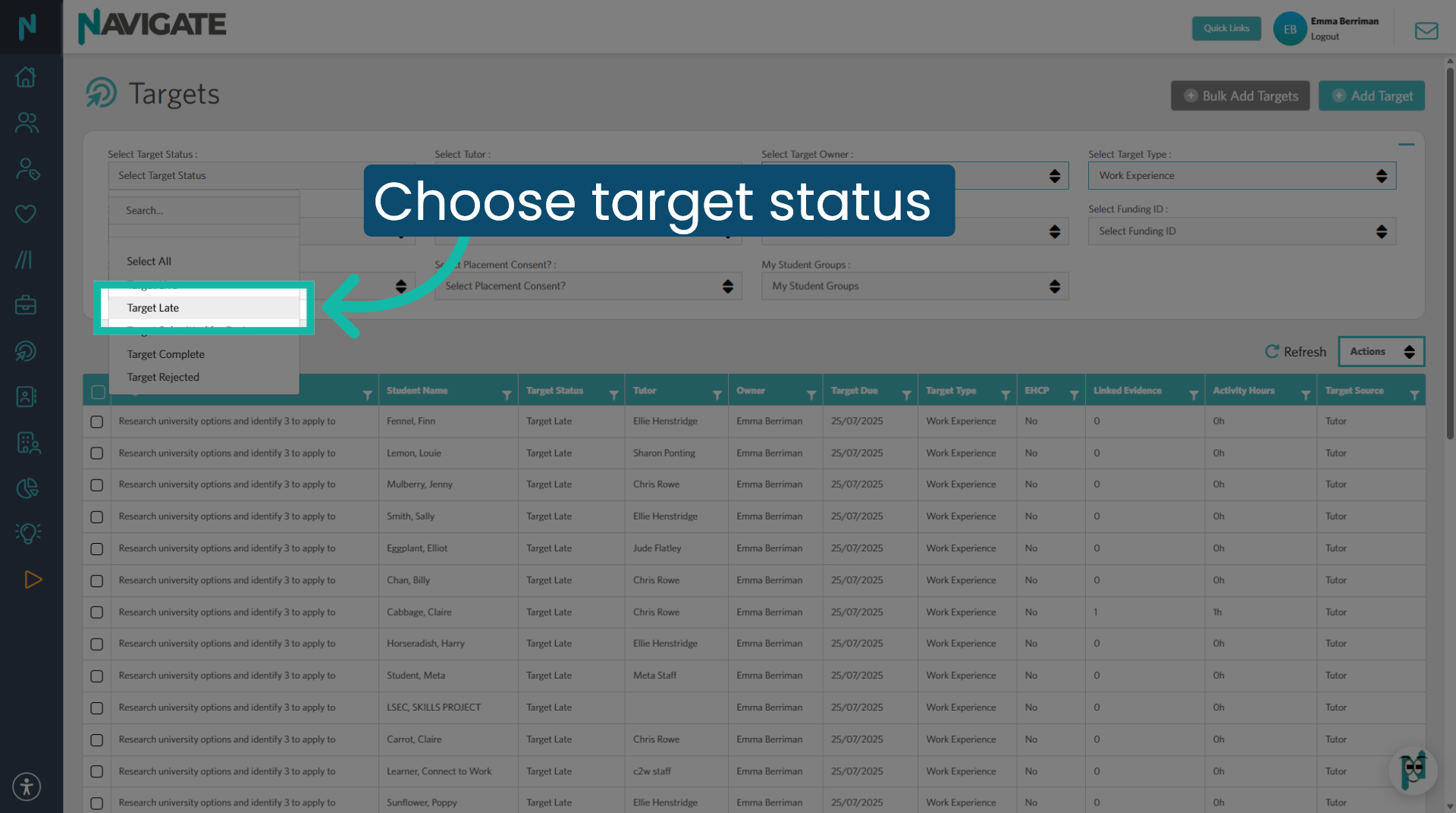Image resolution: width=1456 pixels, height=813 pixels.
Task: Open Quick Links
Action: coord(1226,29)
